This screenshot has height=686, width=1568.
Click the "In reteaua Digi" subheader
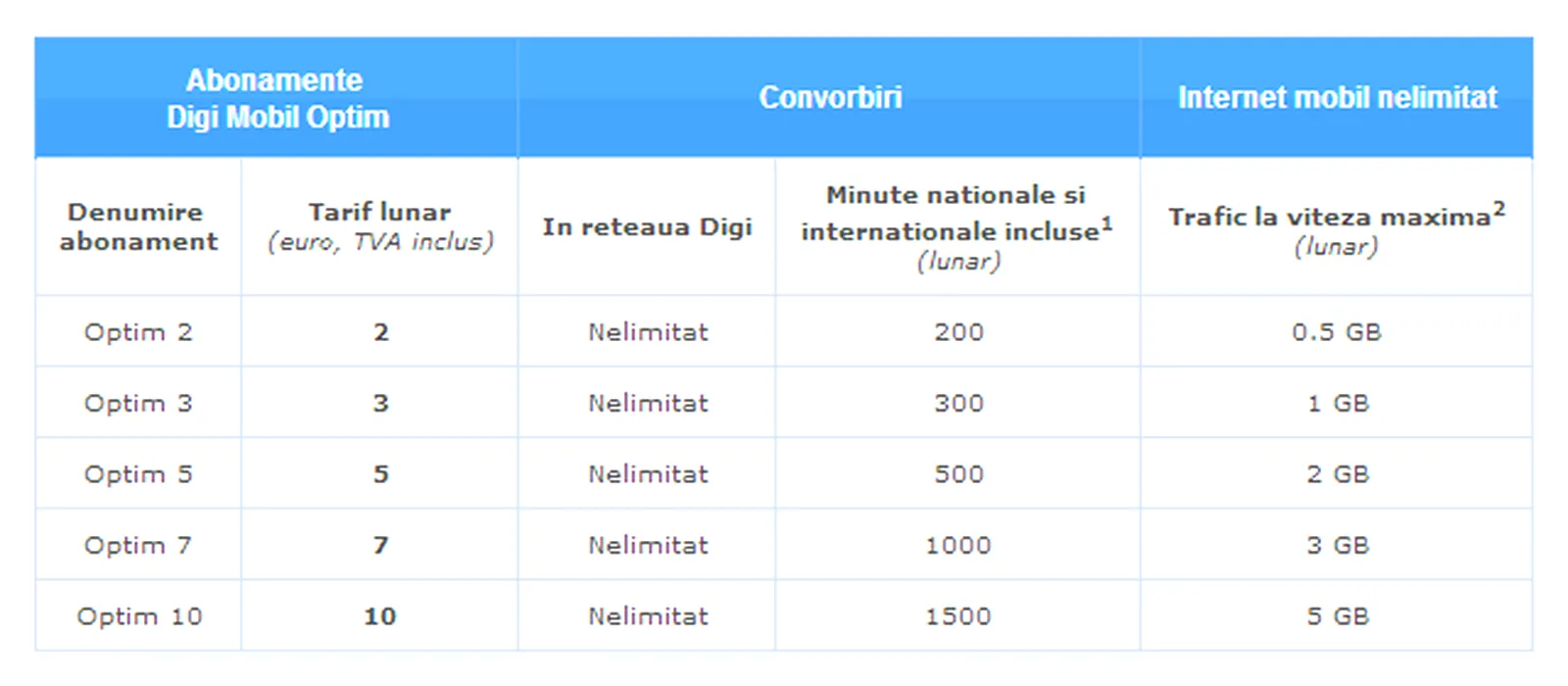[647, 227]
